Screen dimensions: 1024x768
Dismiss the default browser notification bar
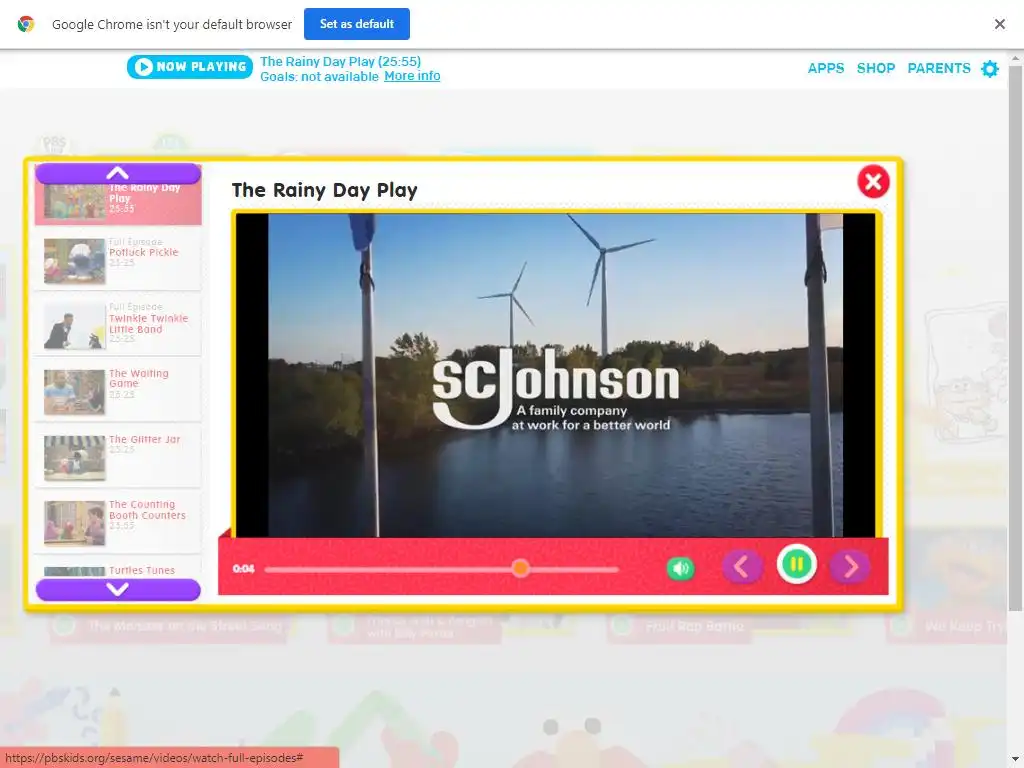click(x=999, y=24)
